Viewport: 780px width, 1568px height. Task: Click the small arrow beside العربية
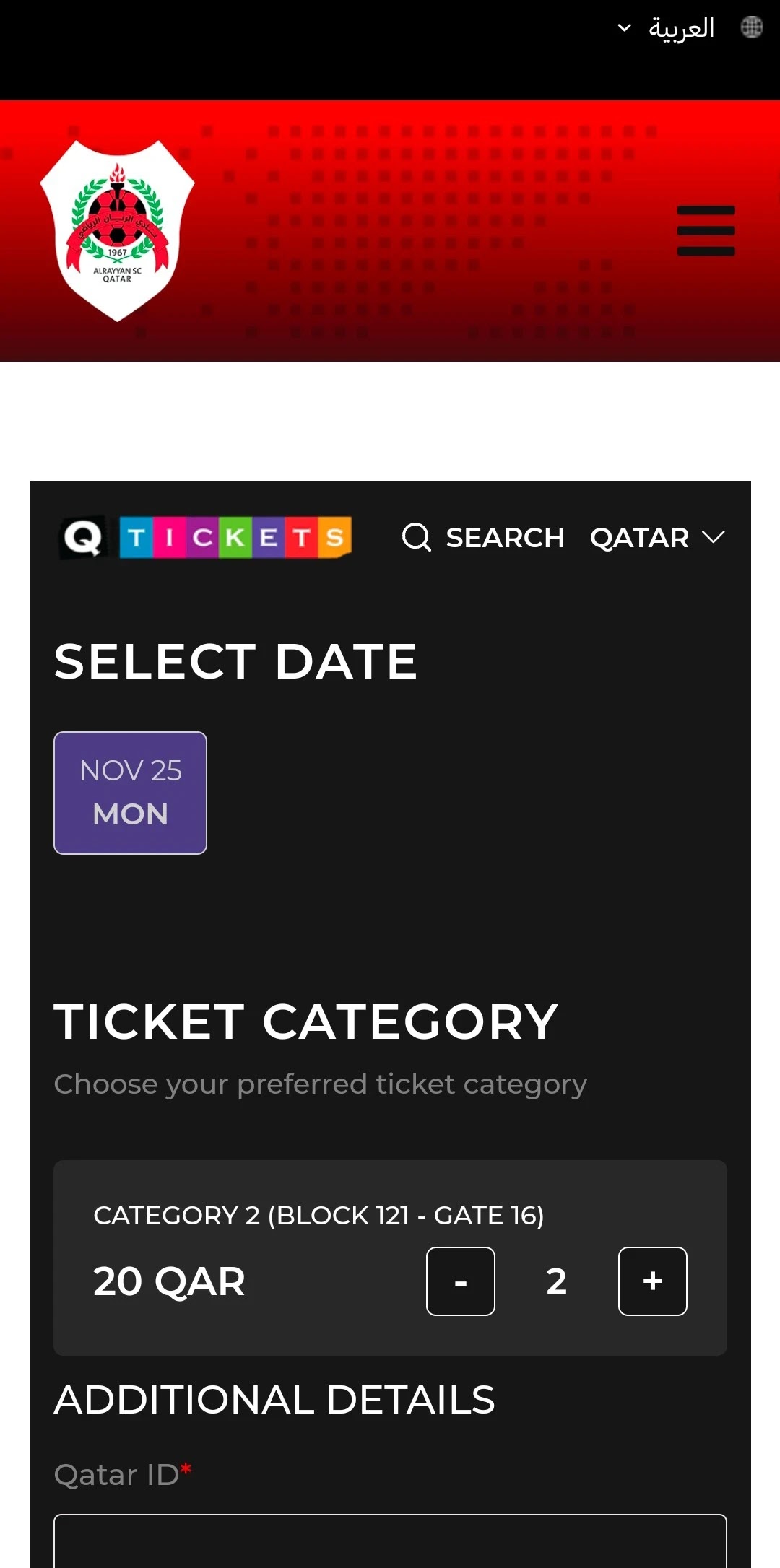click(625, 28)
